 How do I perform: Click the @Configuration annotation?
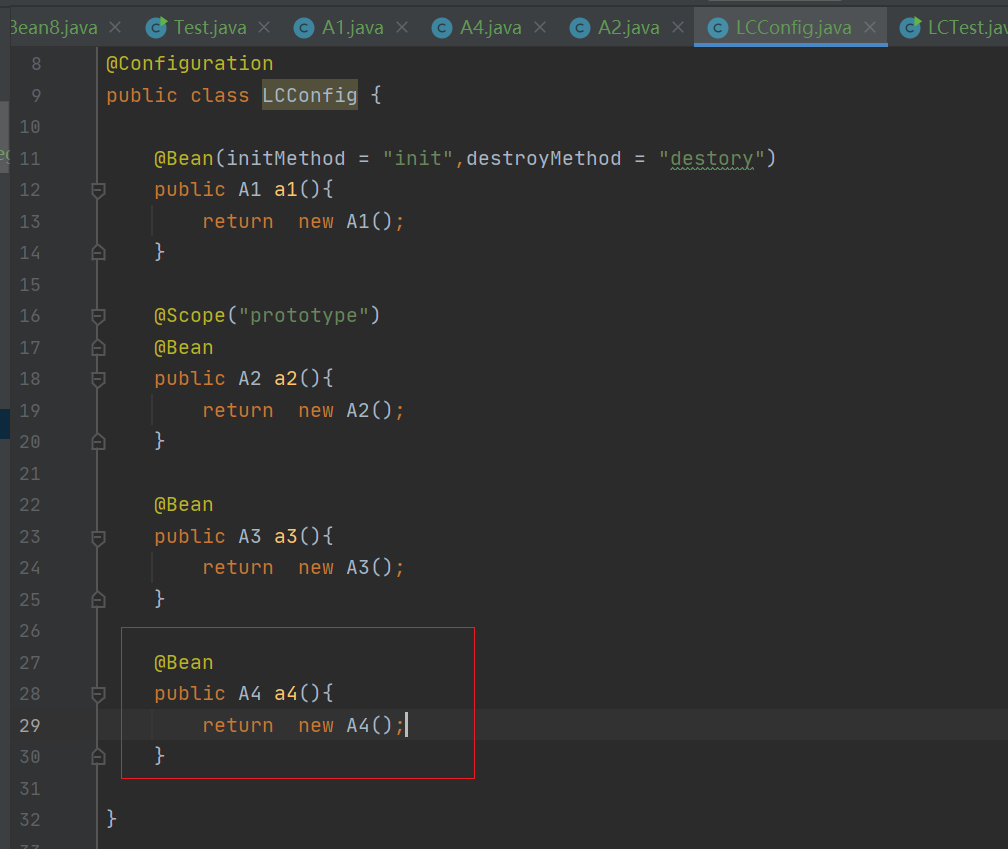(x=190, y=64)
